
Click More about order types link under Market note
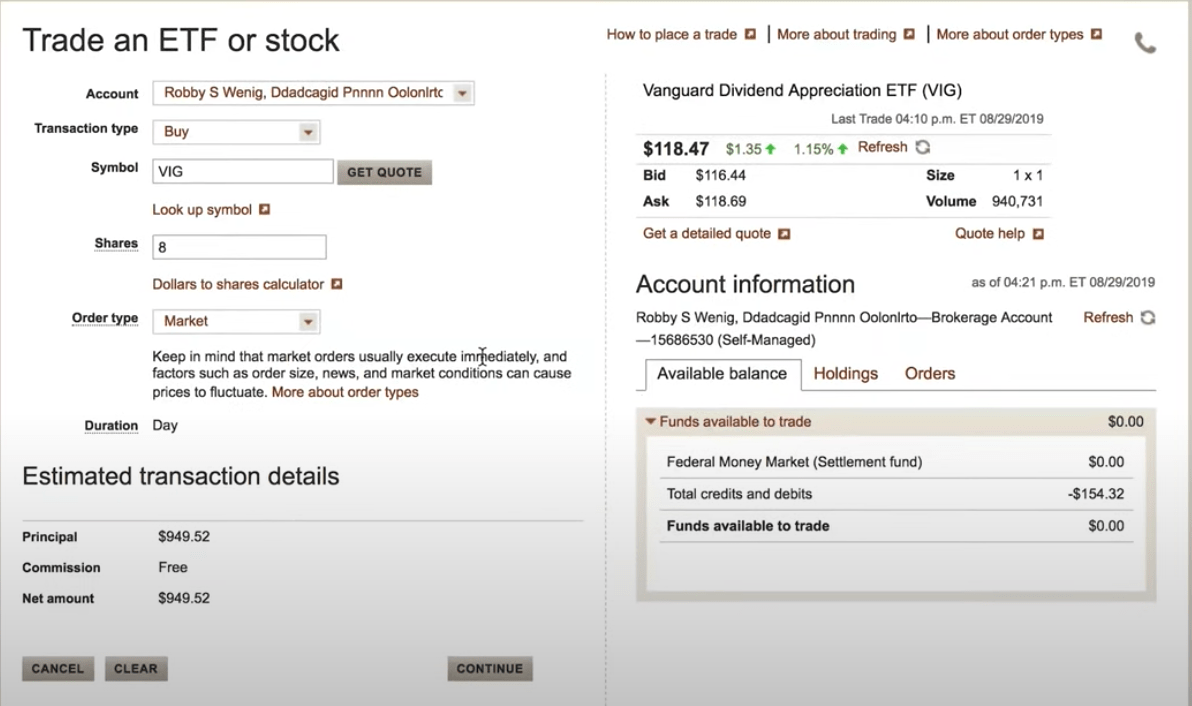(345, 392)
